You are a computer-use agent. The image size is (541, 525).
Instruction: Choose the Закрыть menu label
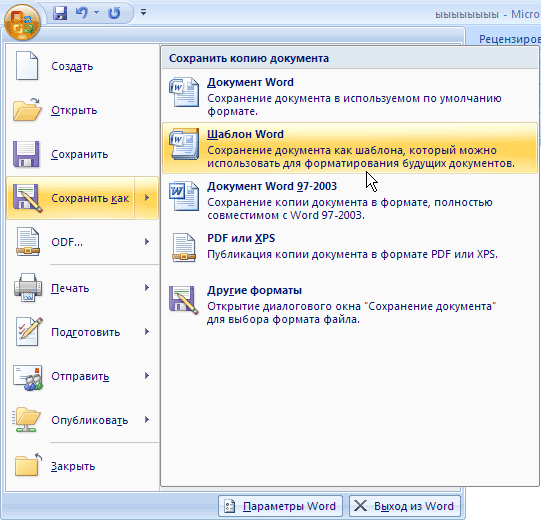73,466
